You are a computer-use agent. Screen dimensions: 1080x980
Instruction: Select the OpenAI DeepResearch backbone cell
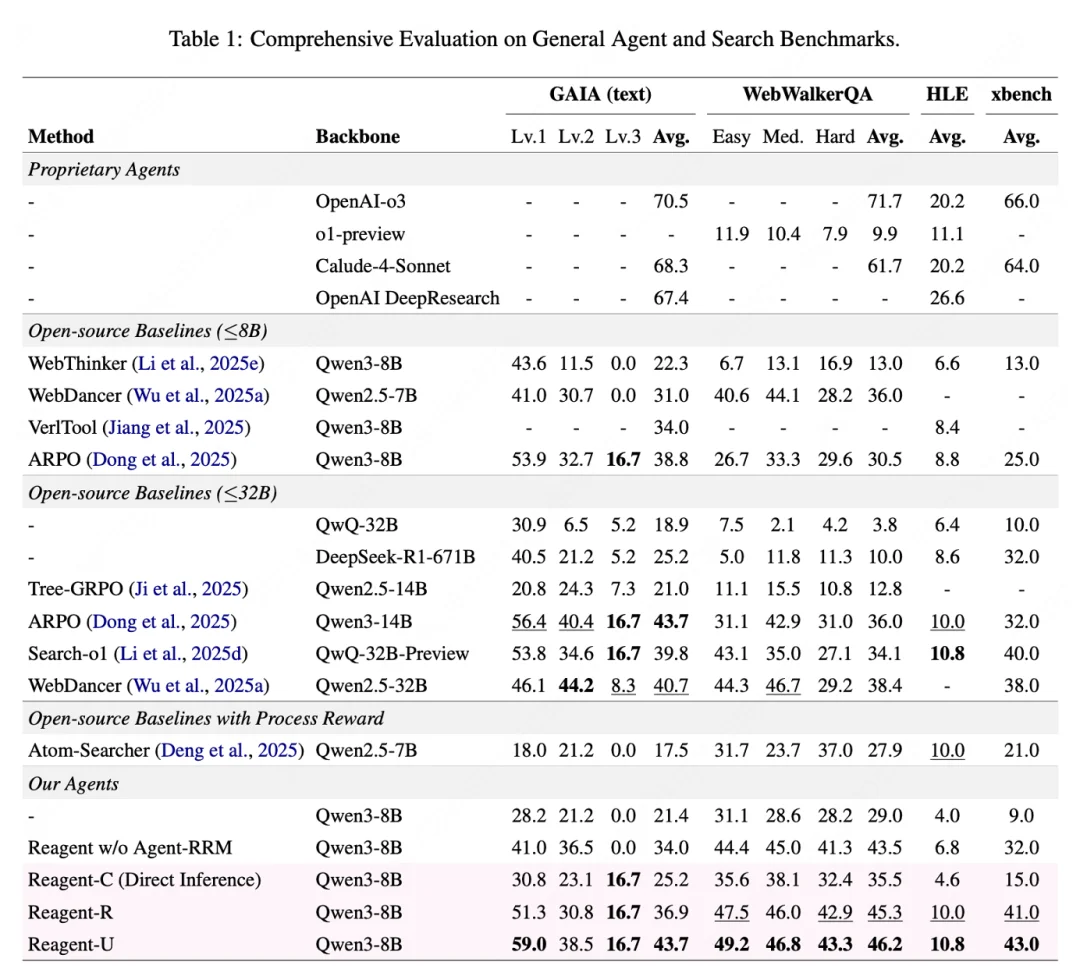click(x=407, y=298)
